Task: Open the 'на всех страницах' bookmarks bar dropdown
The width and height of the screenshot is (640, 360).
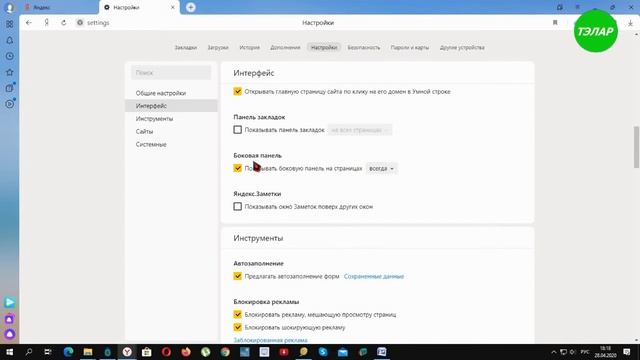Action: 360,130
